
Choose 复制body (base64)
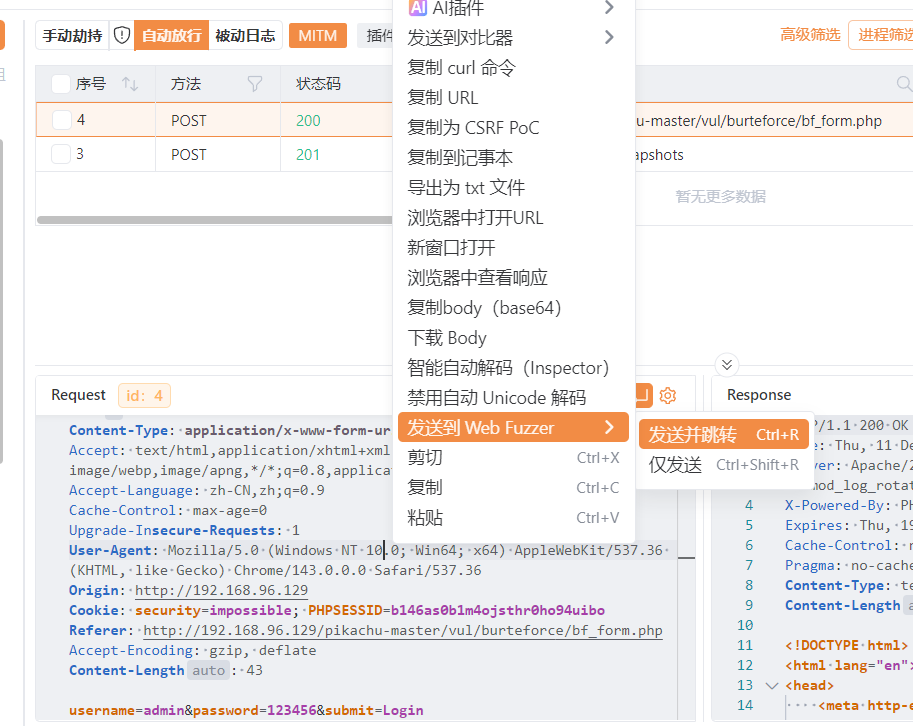(x=512, y=307)
